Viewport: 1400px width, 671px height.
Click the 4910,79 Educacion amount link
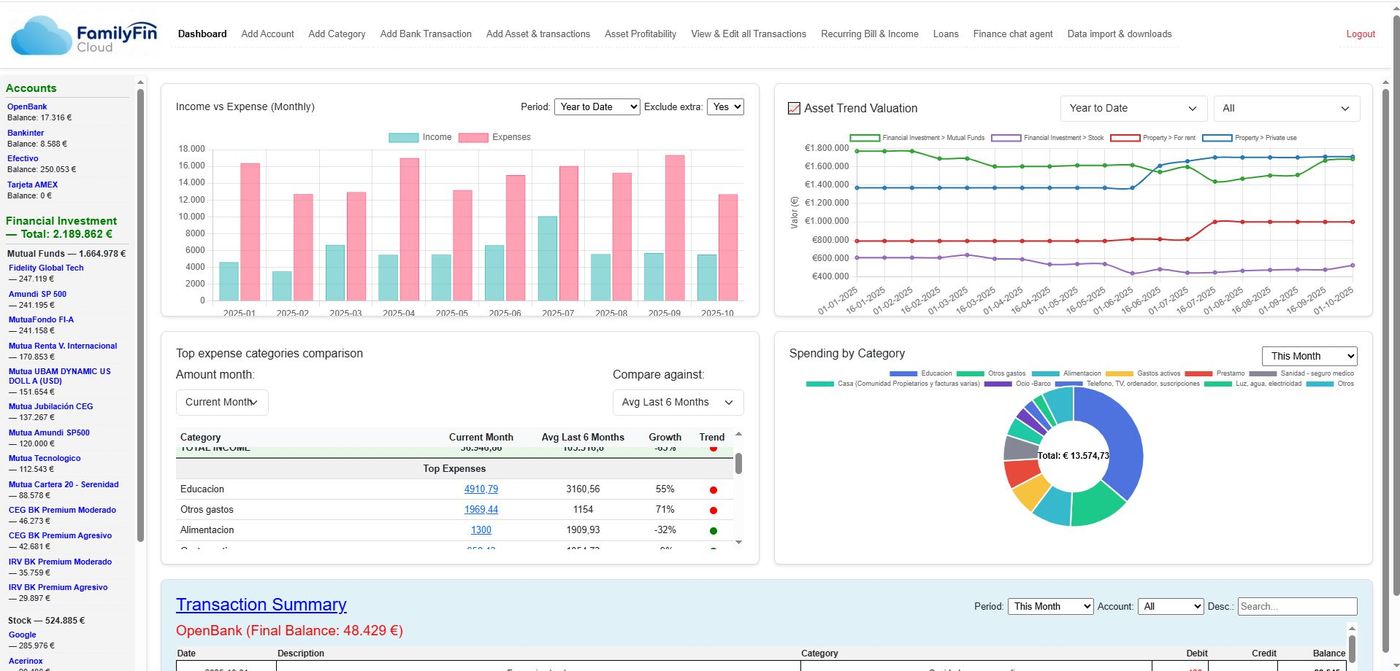click(x=481, y=489)
